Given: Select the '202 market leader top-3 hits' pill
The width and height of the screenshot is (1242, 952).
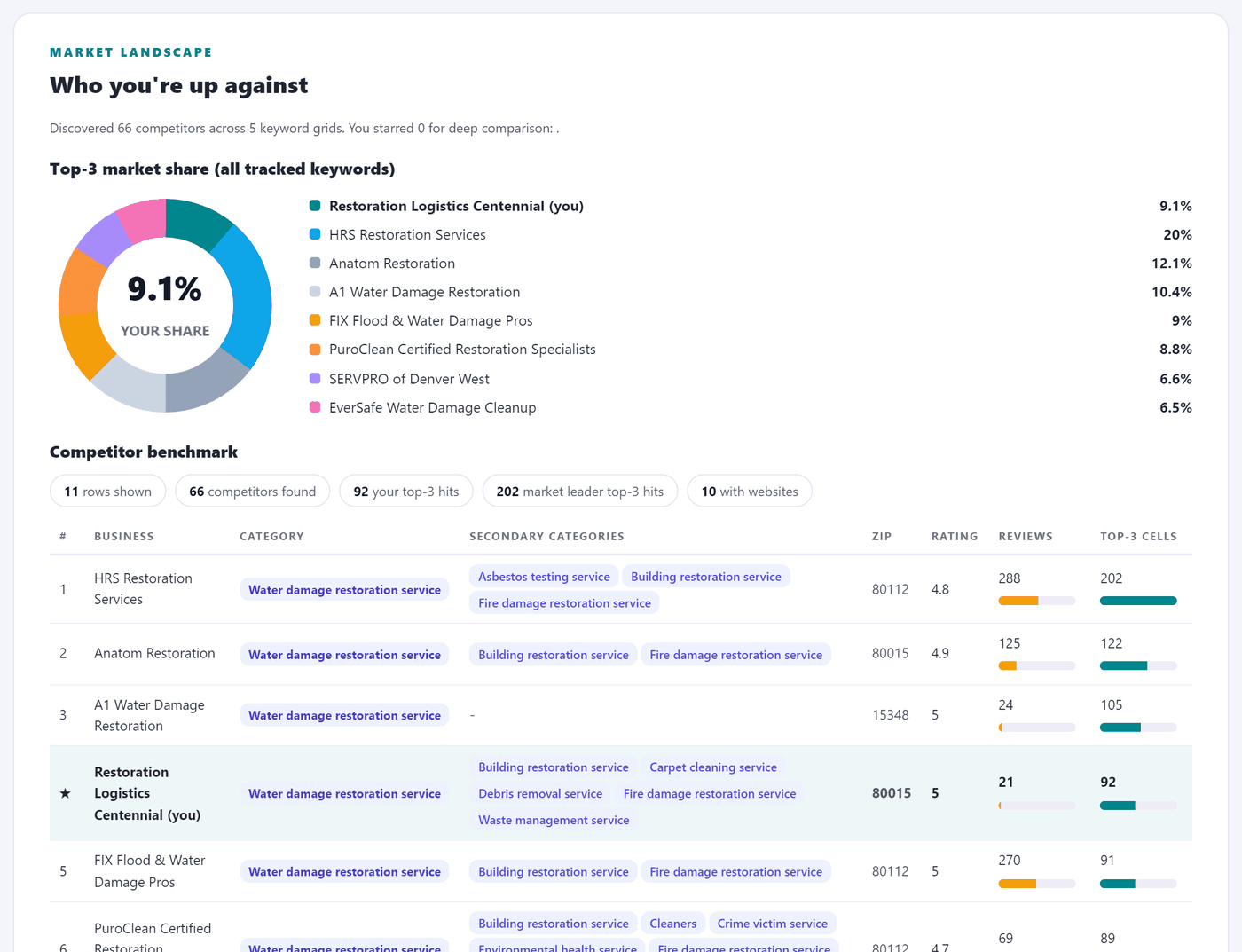Looking at the screenshot, I should point(580,491).
